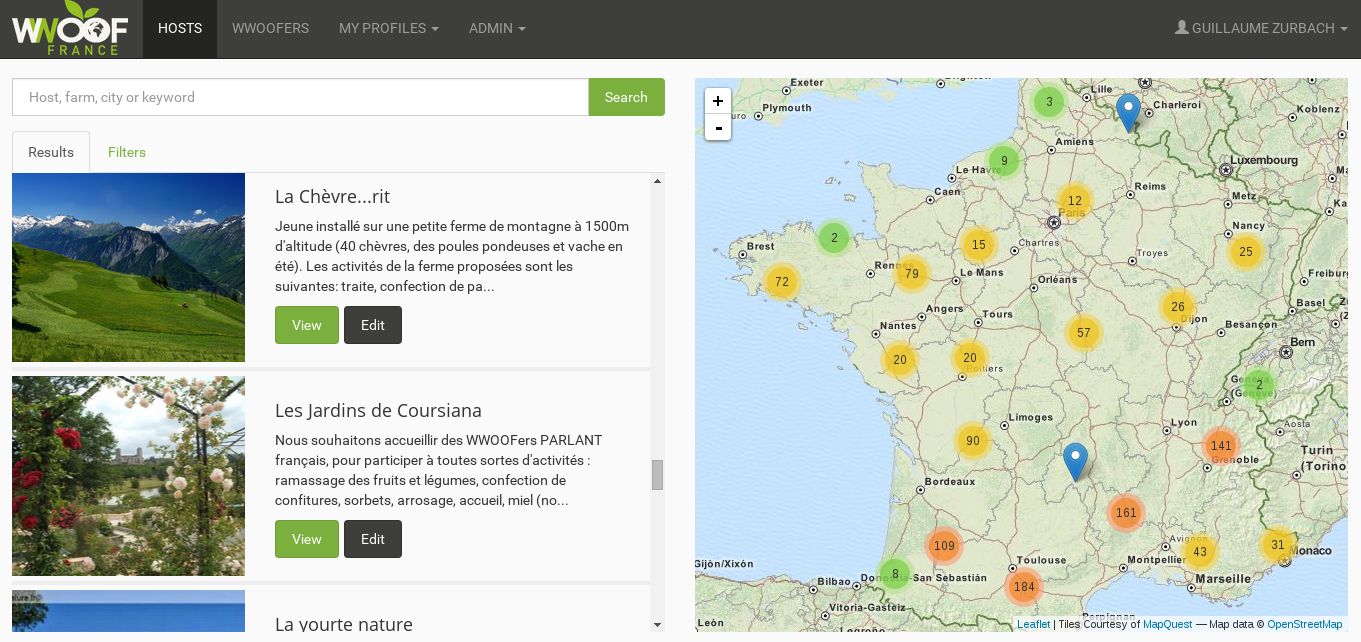The width and height of the screenshot is (1361, 642).
Task: Open the map cluster labeled 109
Action: [x=944, y=546]
